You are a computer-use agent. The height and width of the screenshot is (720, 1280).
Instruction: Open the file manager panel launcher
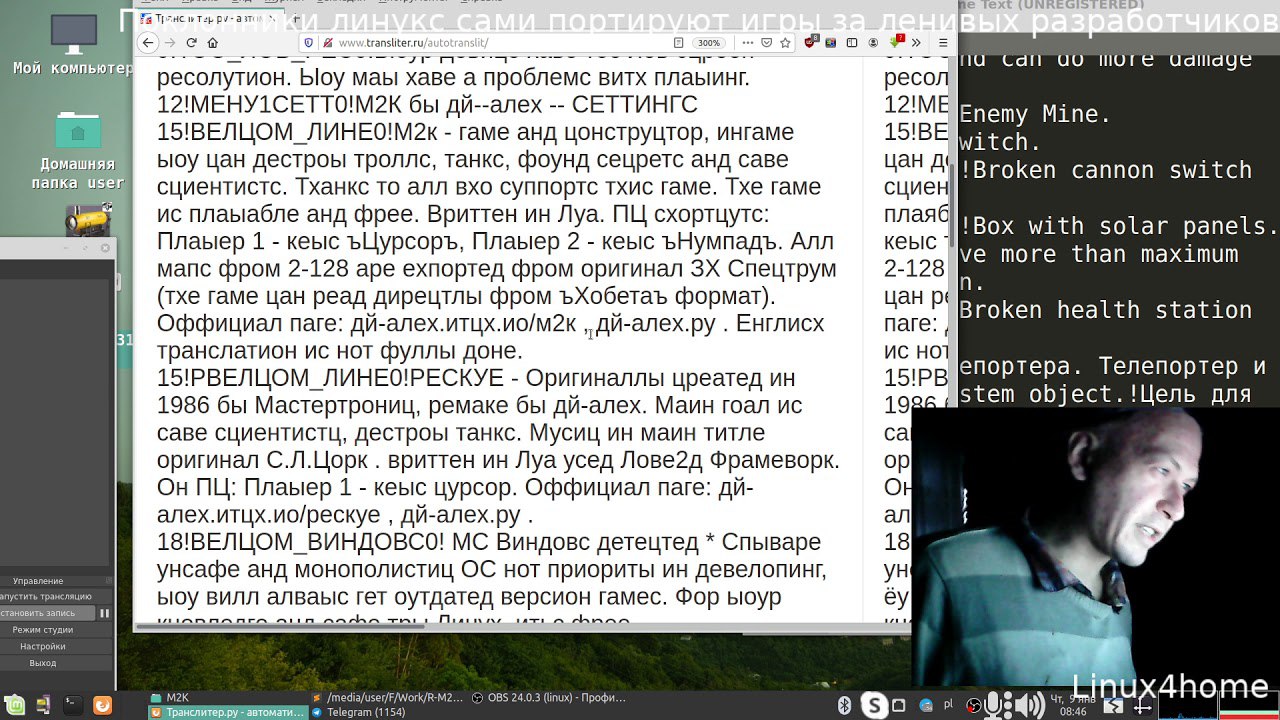[x=45, y=705]
